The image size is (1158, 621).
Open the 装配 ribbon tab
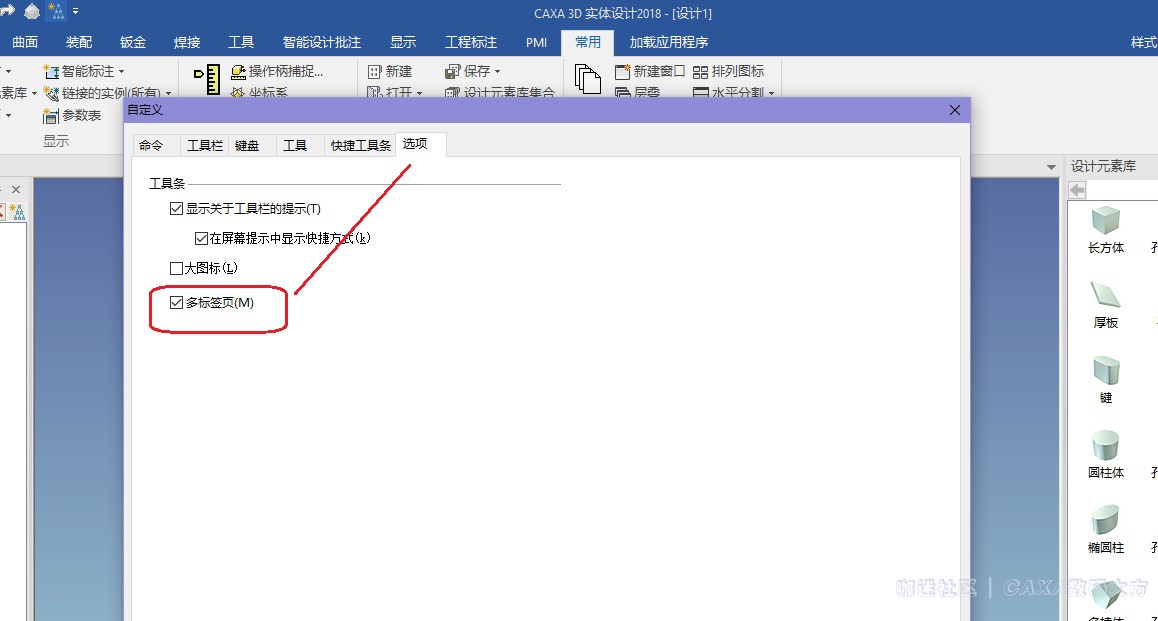[x=79, y=42]
